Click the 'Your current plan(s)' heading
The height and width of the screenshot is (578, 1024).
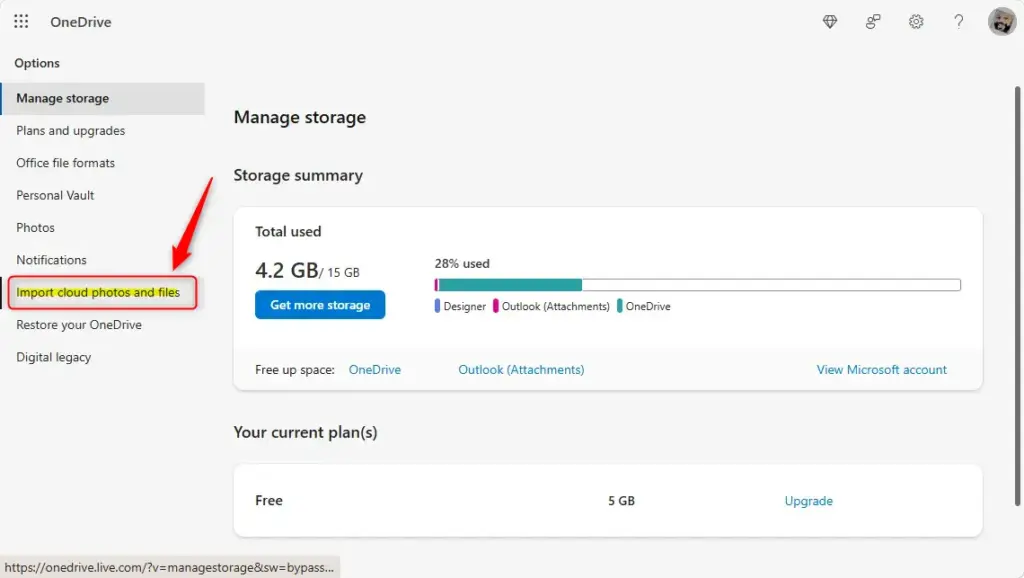coord(306,432)
